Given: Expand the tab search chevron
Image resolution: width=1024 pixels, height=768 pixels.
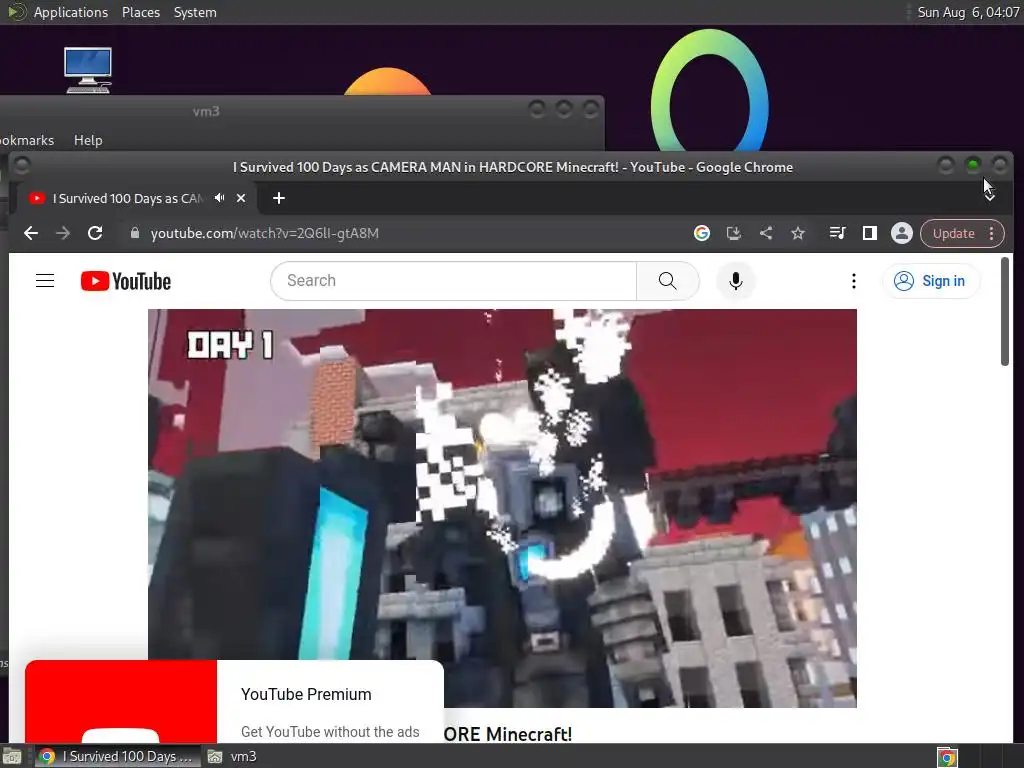Looking at the screenshot, I should point(990,195).
